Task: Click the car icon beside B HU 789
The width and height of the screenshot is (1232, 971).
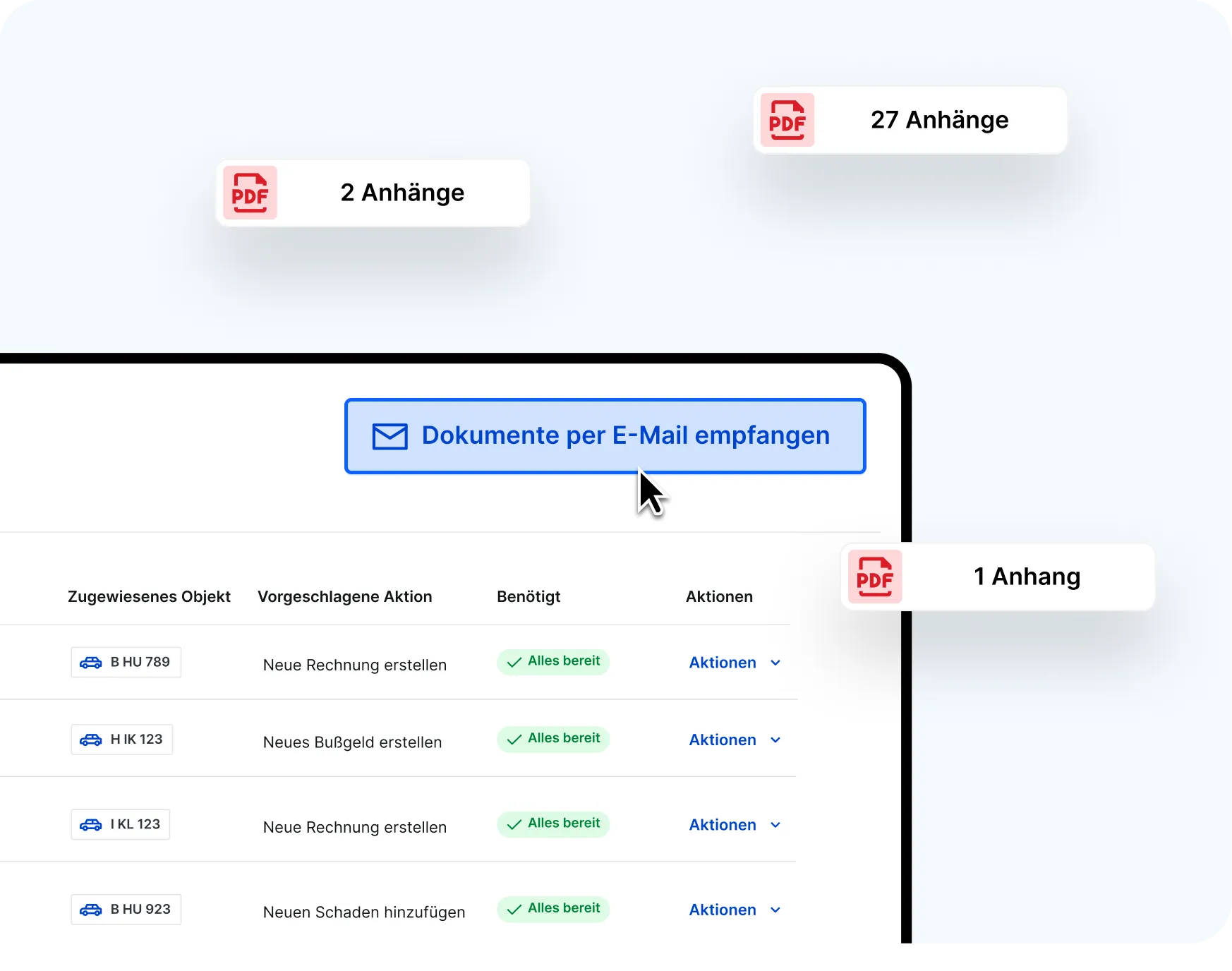Action: 92,662
